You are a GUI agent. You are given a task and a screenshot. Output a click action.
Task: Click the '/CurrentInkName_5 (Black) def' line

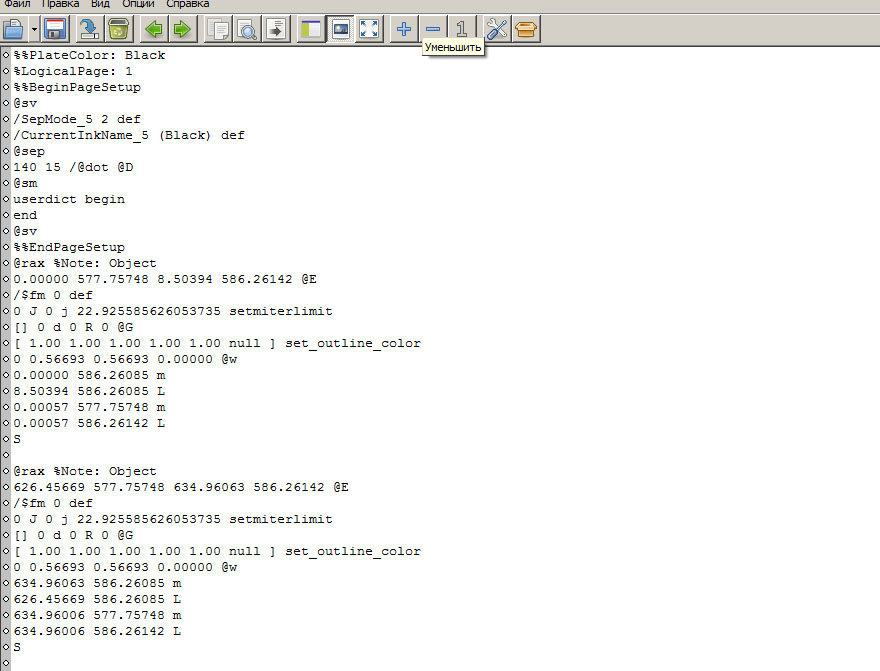pos(129,135)
